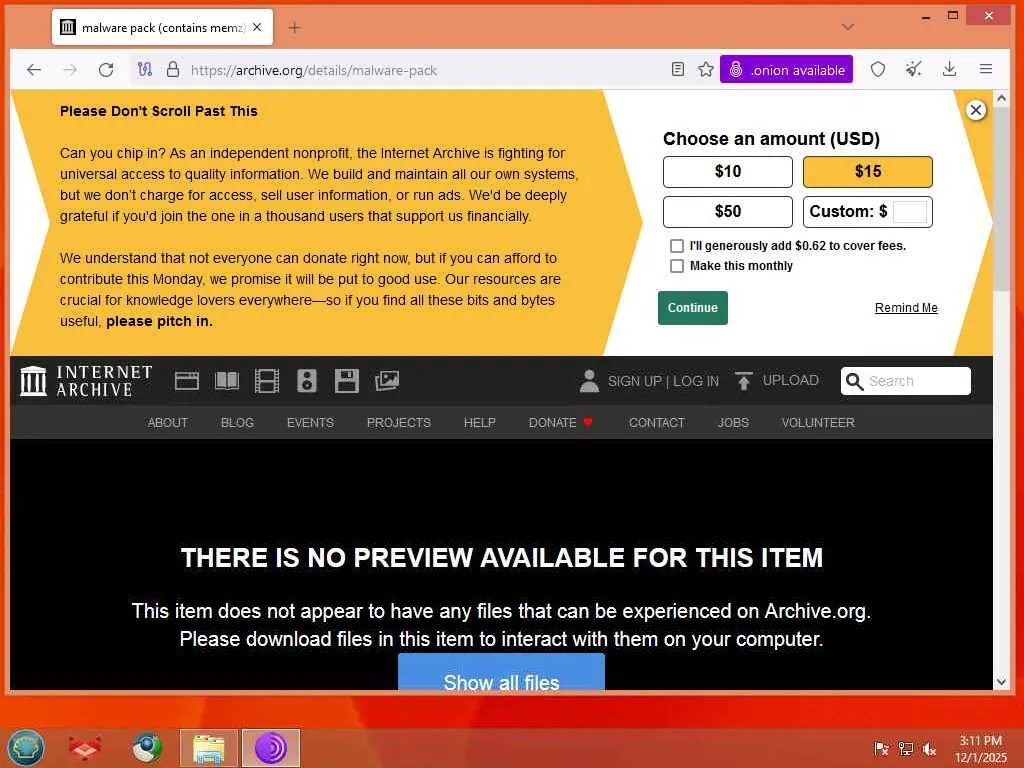
Task: Open the Downloads arrow icon
Action: [950, 69]
